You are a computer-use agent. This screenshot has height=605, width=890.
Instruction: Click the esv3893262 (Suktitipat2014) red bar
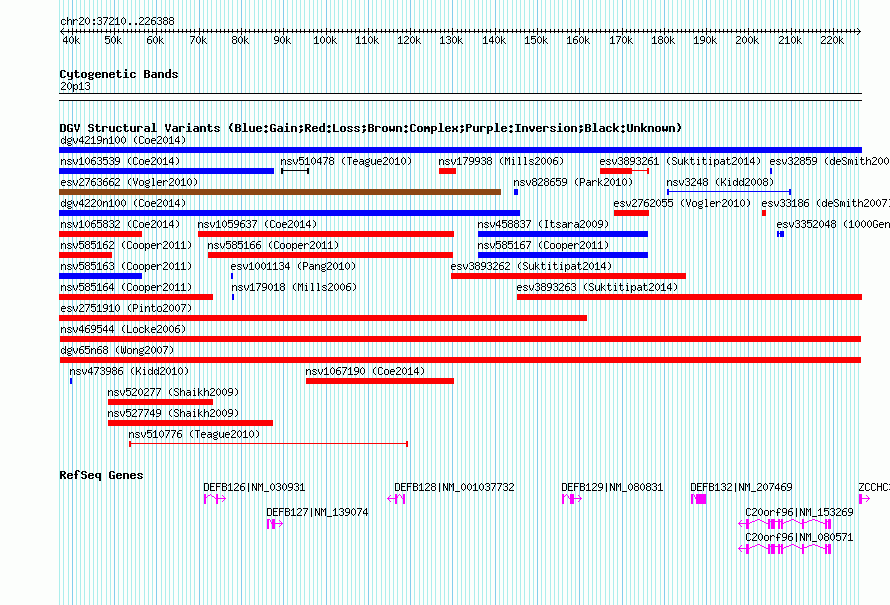568,276
